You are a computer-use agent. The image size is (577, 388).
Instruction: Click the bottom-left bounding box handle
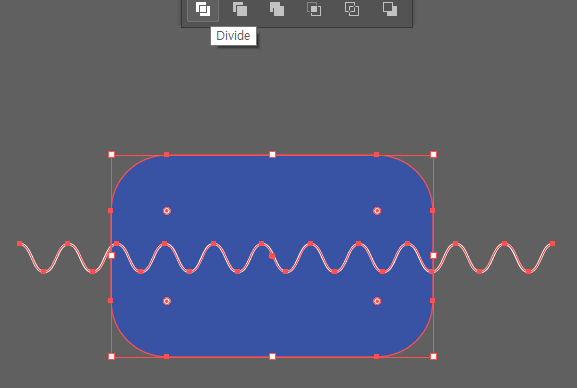[111, 356]
